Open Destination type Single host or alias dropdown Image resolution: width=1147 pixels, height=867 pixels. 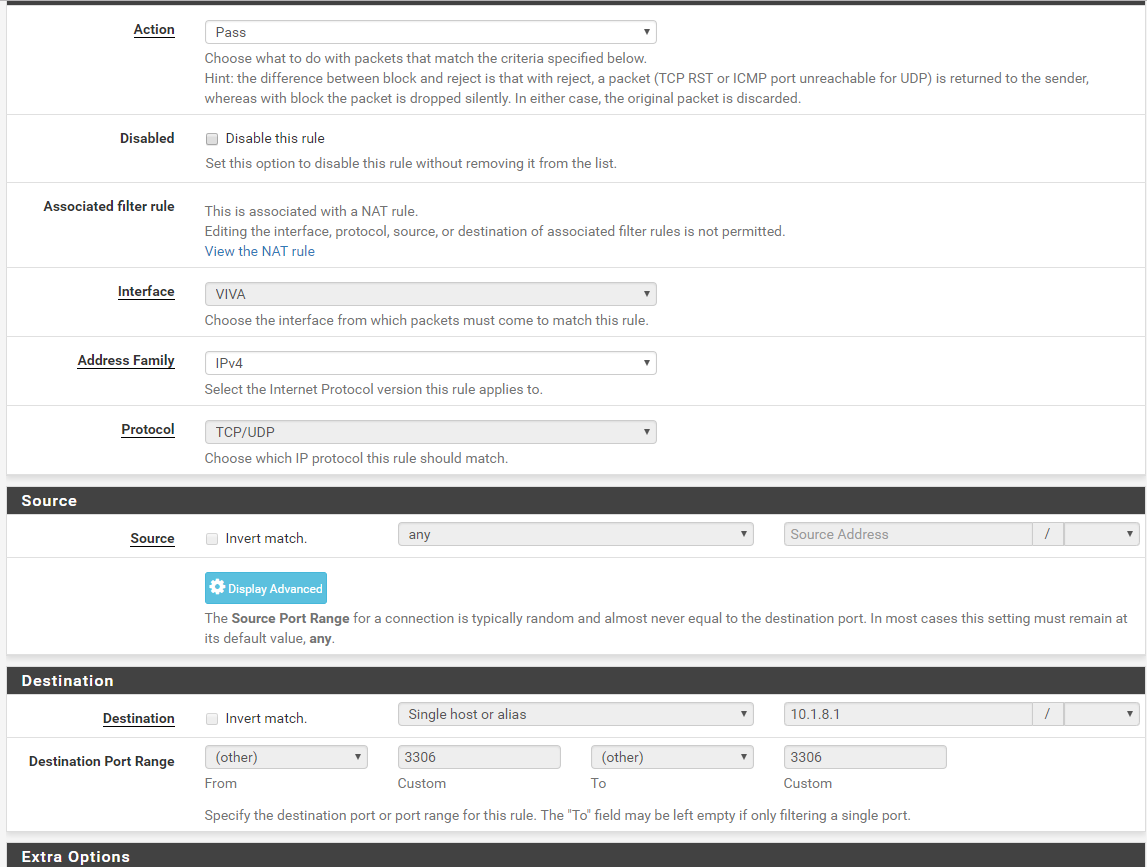[x=575, y=715]
